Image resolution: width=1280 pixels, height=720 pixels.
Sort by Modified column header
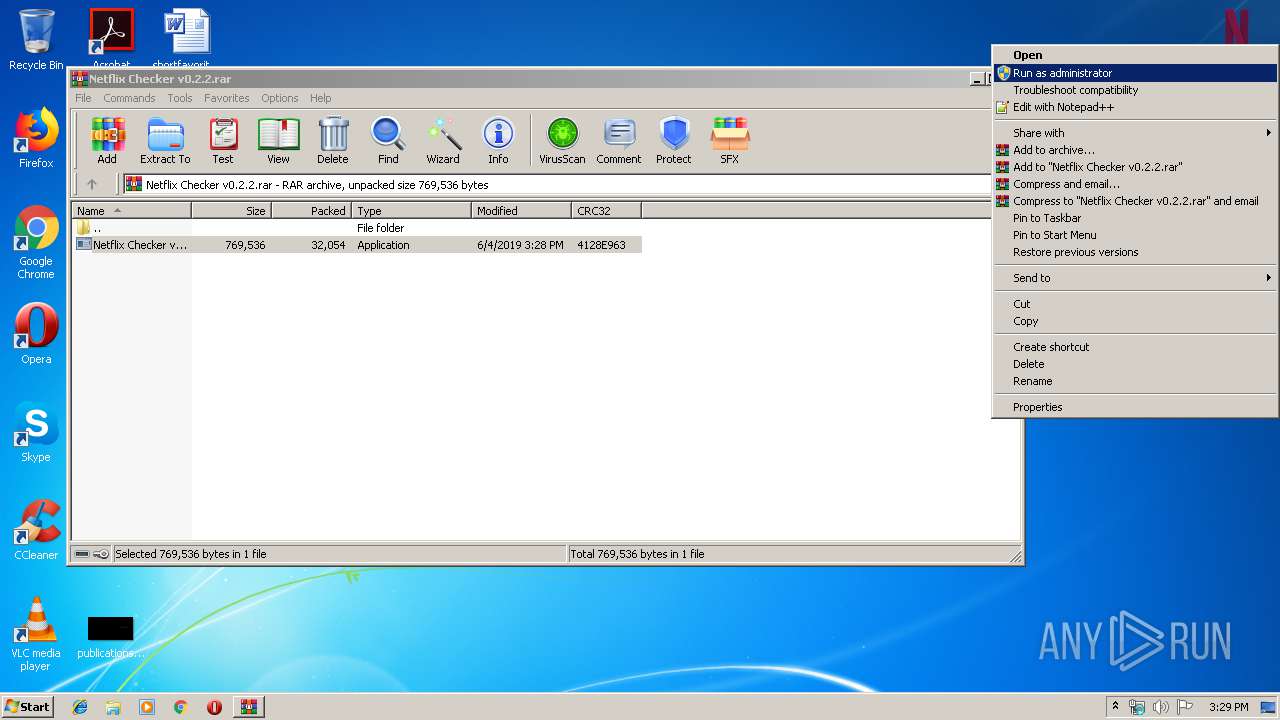[521, 211]
